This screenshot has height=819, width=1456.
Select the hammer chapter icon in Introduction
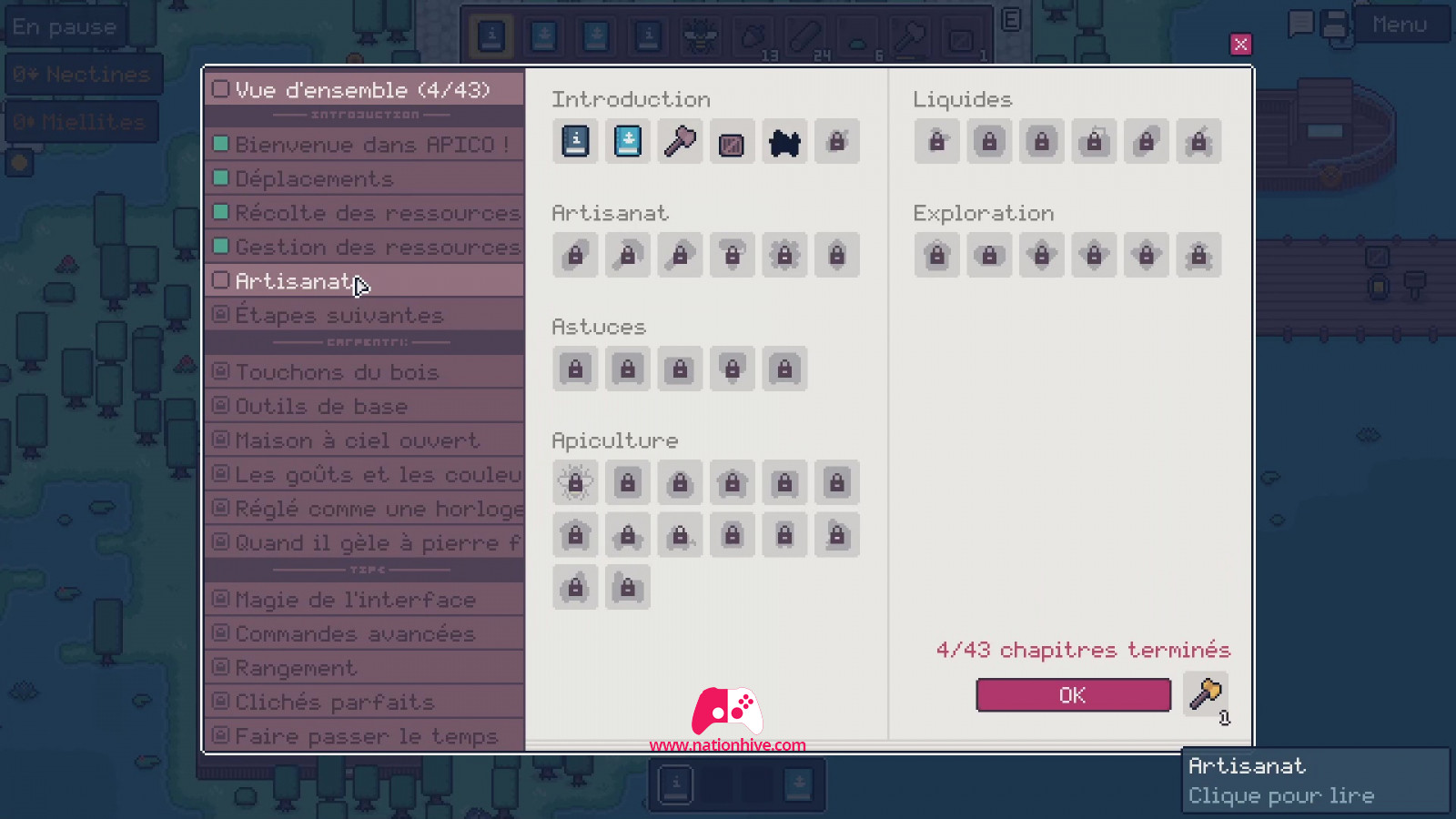[680, 141]
